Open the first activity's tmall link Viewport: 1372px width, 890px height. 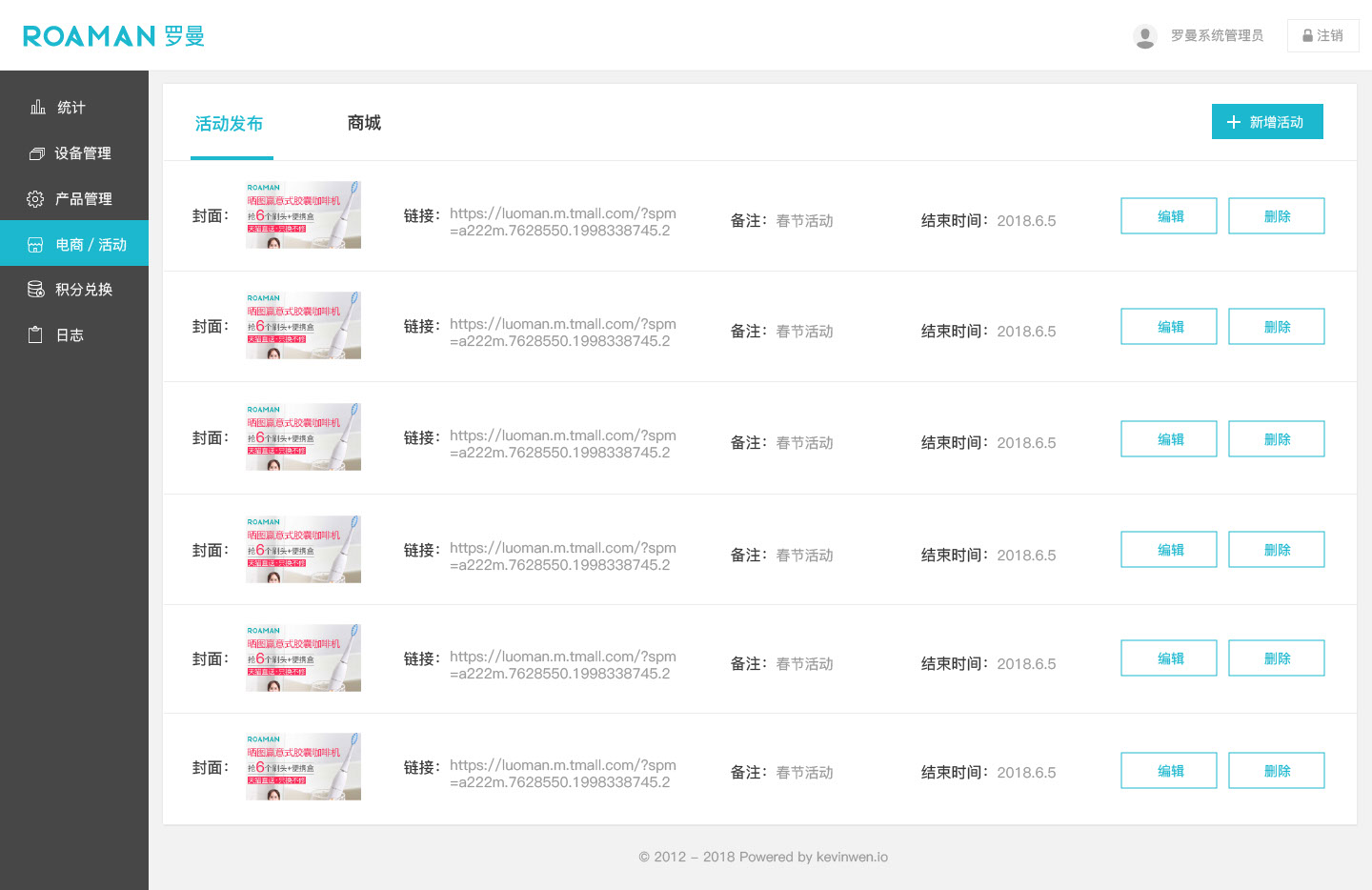(562, 222)
